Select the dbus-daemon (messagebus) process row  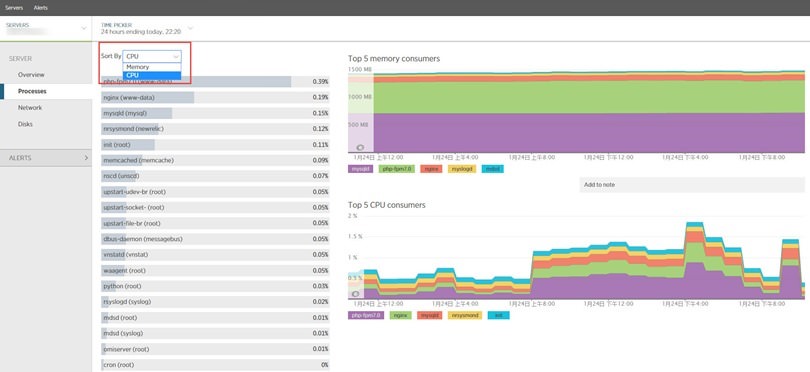click(215, 239)
